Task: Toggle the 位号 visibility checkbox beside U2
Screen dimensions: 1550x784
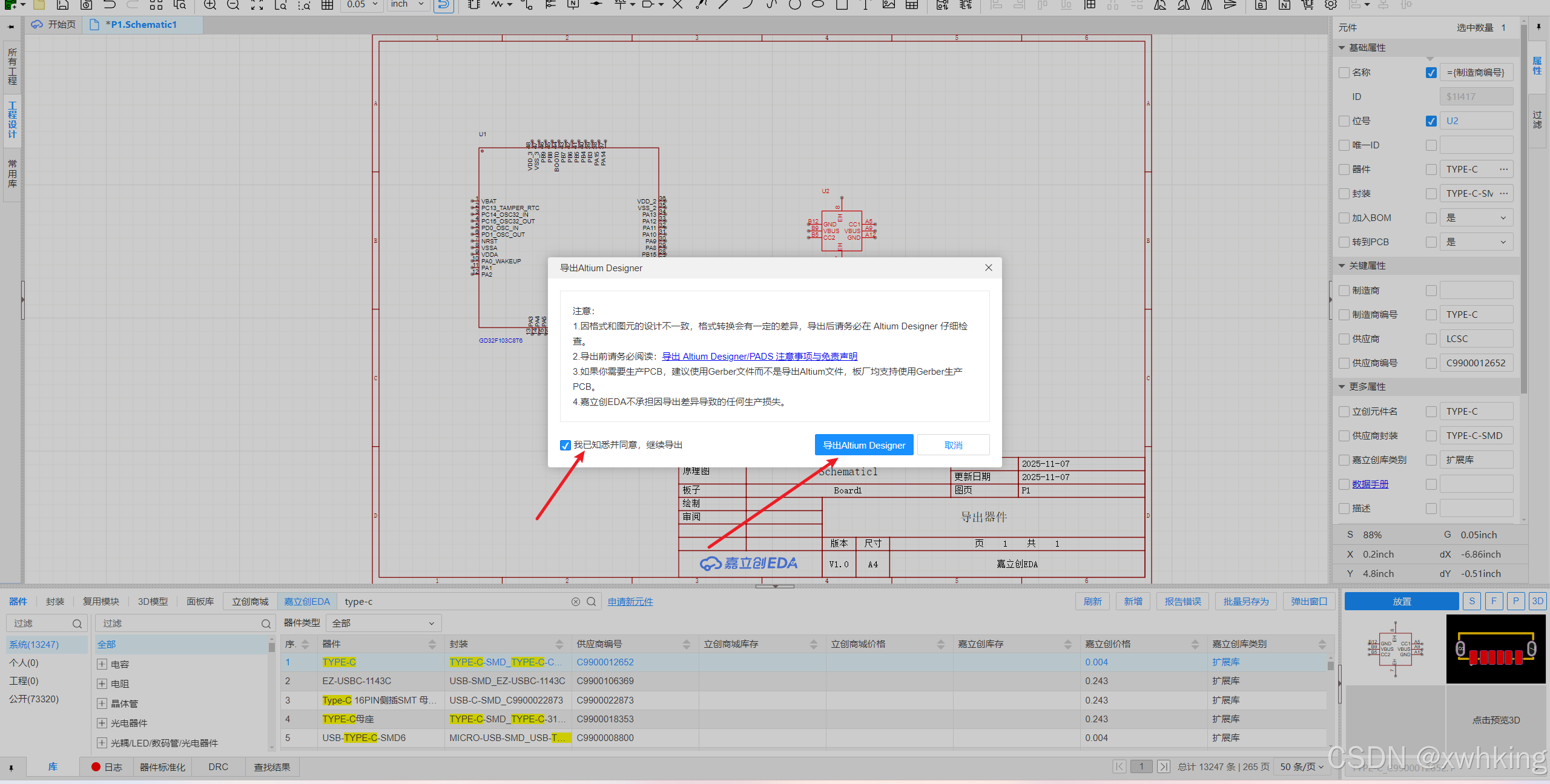Action: (1431, 121)
